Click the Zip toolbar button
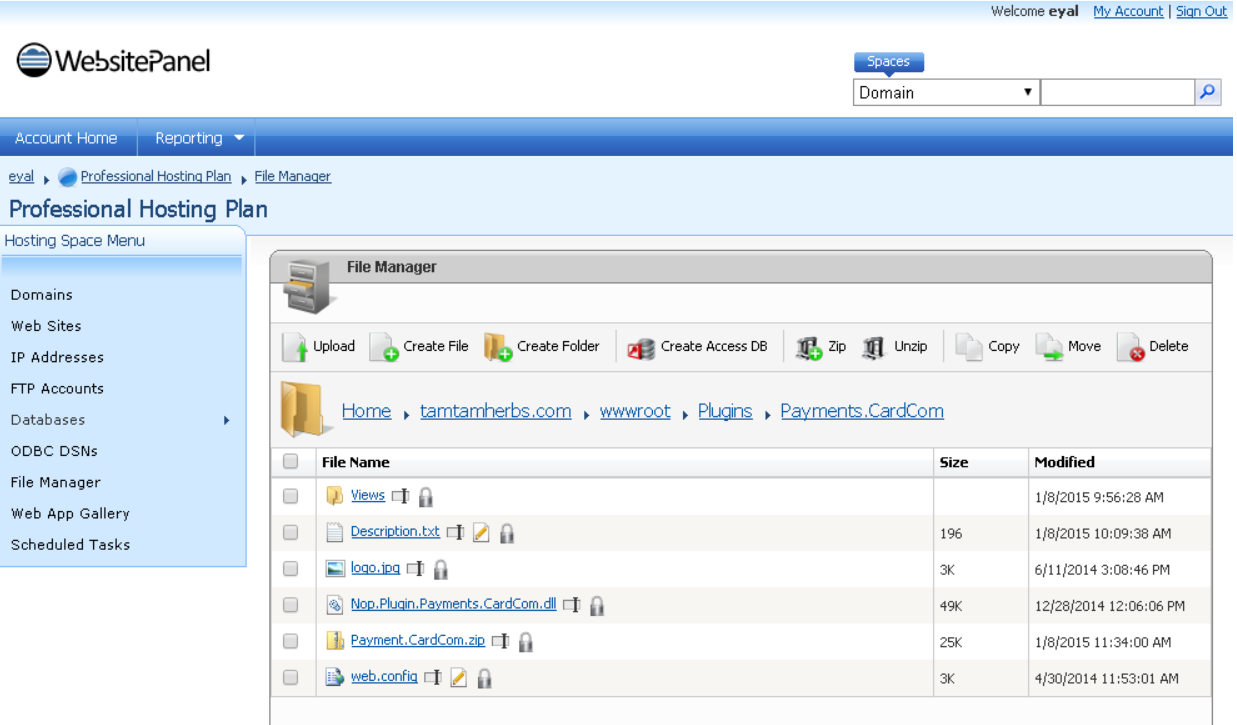This screenshot has height=725, width=1237. click(x=821, y=346)
